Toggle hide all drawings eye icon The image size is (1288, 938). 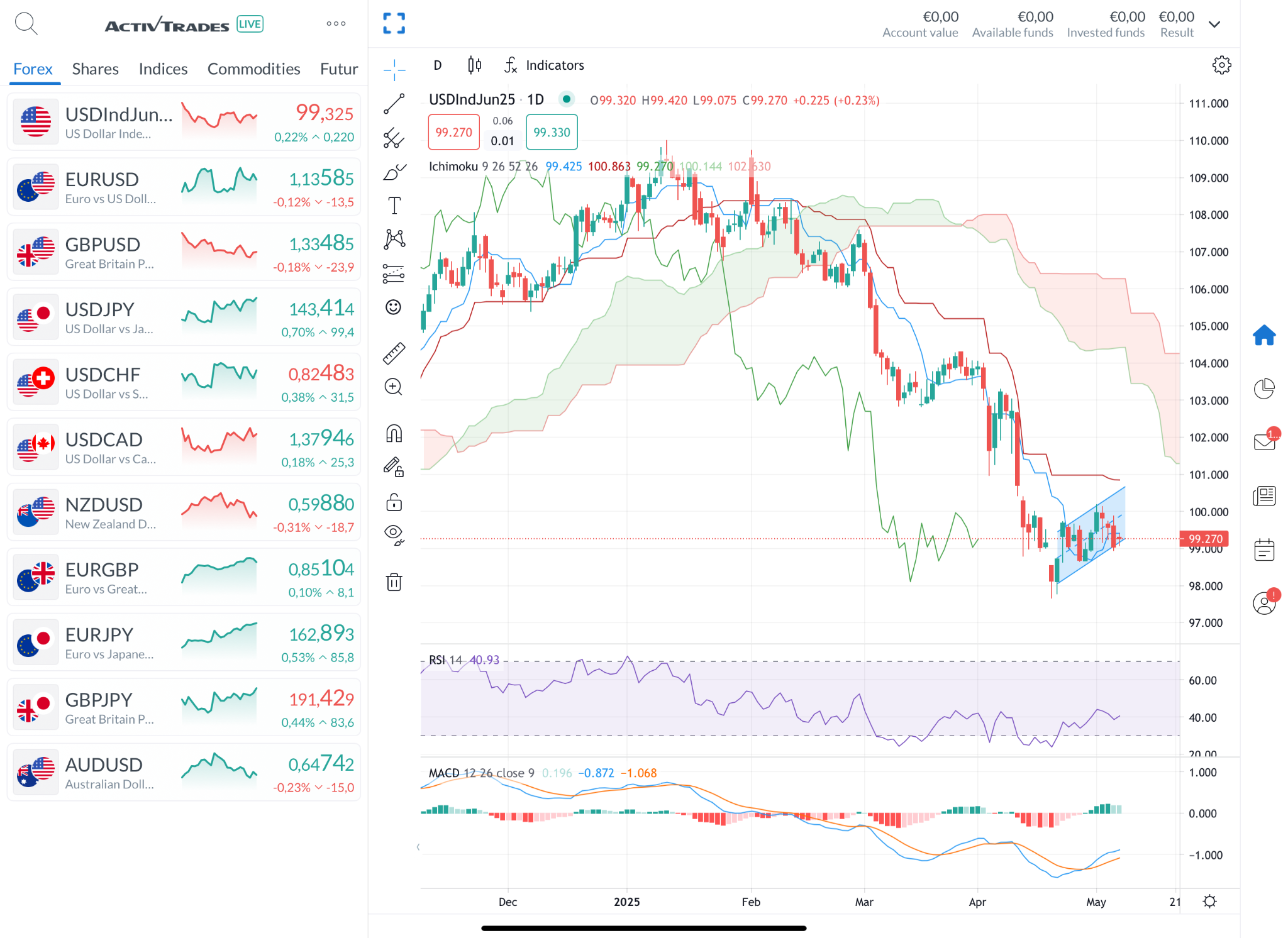coord(394,534)
